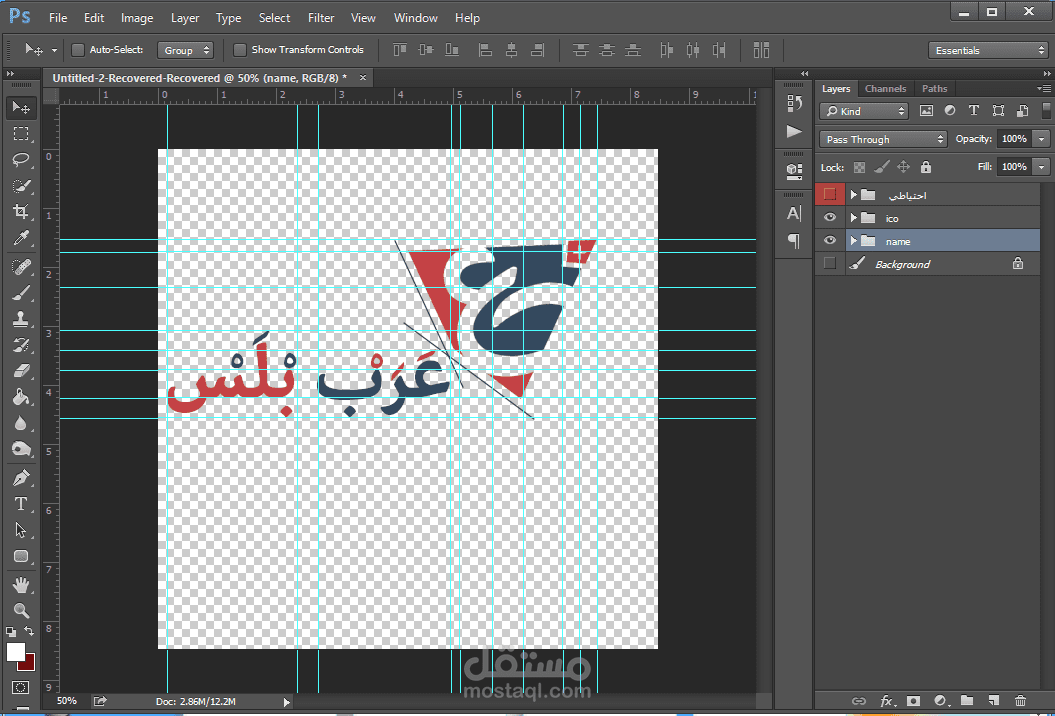
Task: Expand the name group
Action: pyautogui.click(x=853, y=241)
